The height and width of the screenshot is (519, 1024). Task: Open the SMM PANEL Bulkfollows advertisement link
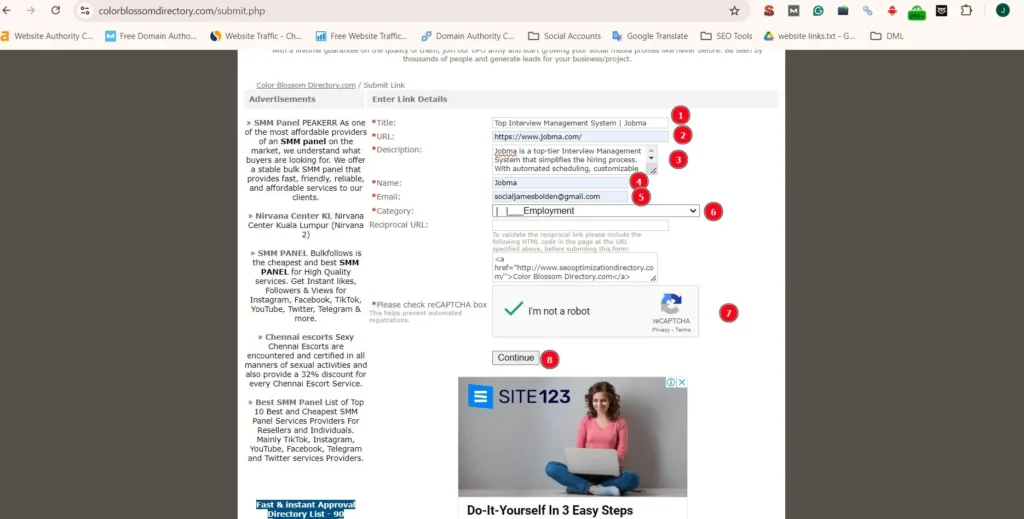(x=282, y=253)
